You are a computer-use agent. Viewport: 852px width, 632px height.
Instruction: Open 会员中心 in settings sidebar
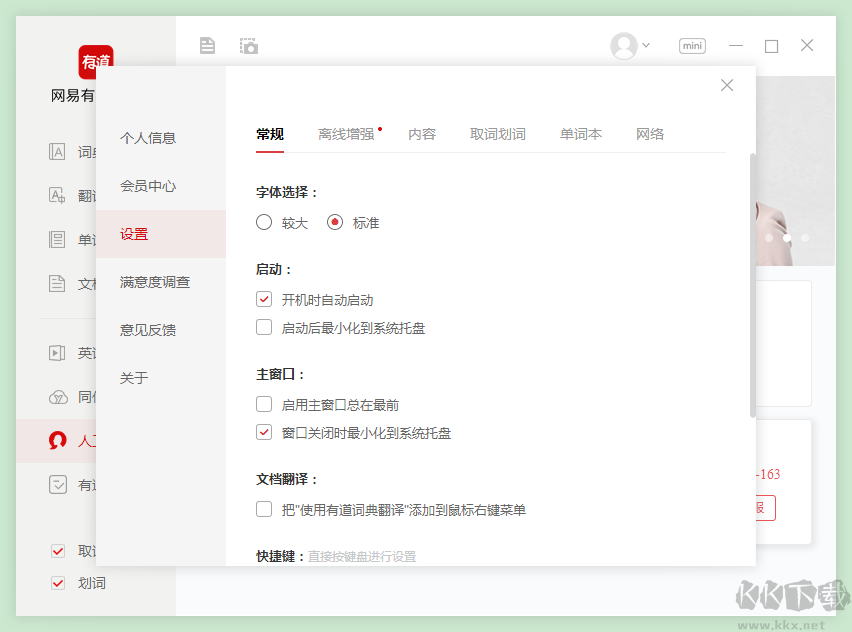click(148, 186)
